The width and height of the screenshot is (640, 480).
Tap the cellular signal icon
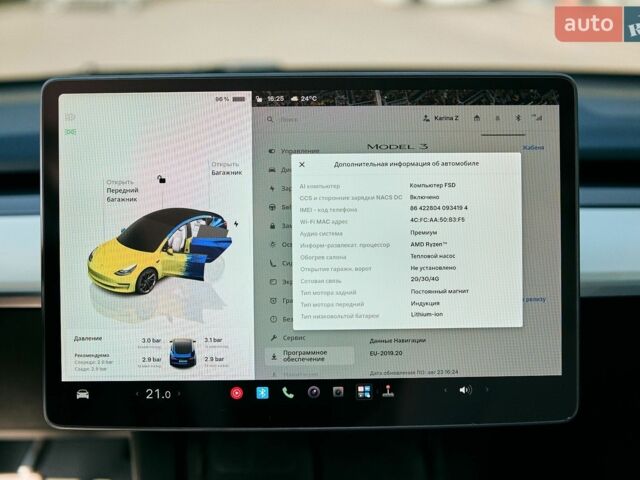[x=537, y=118]
